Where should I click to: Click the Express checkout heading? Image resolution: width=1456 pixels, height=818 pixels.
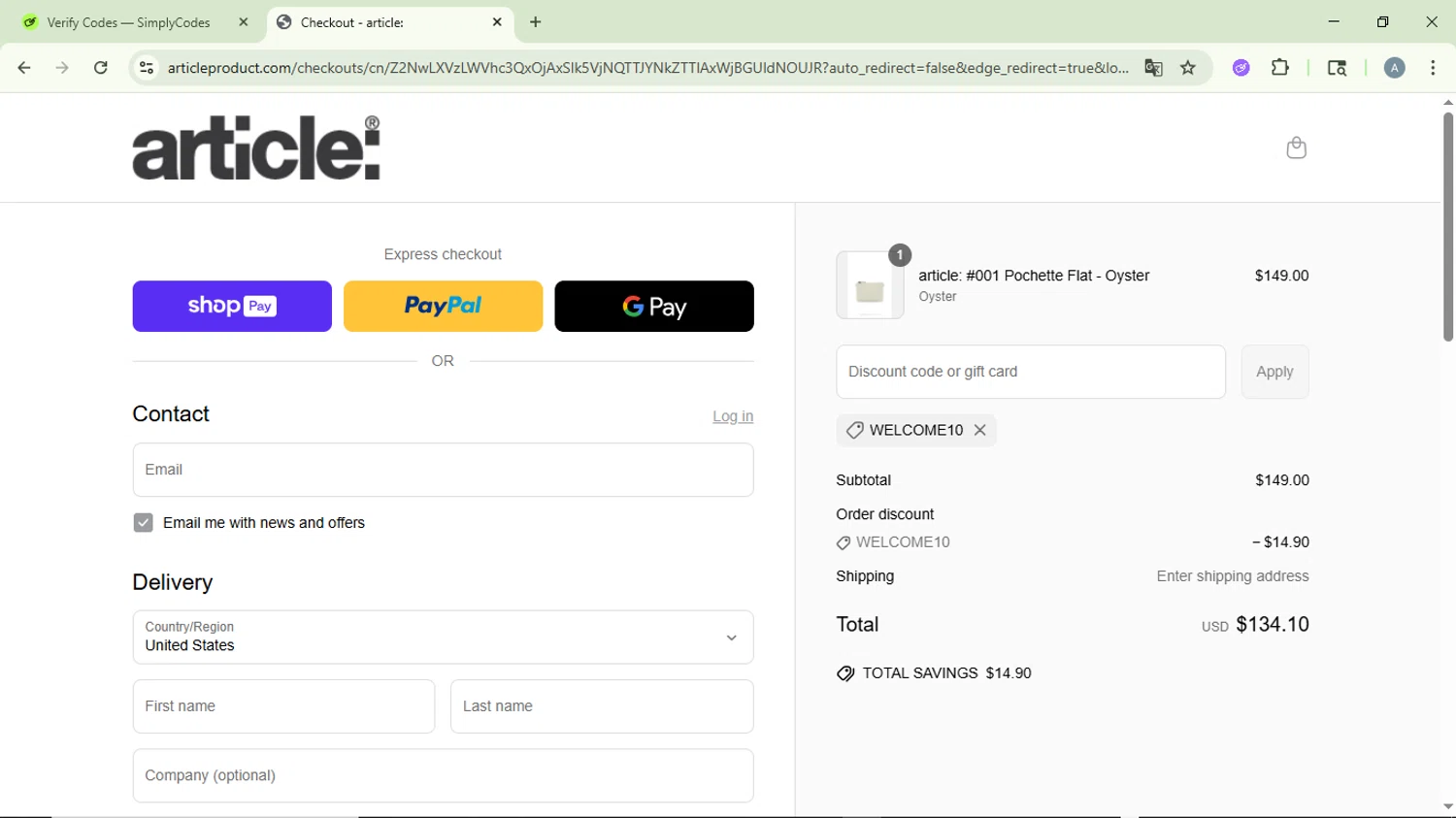click(x=443, y=254)
